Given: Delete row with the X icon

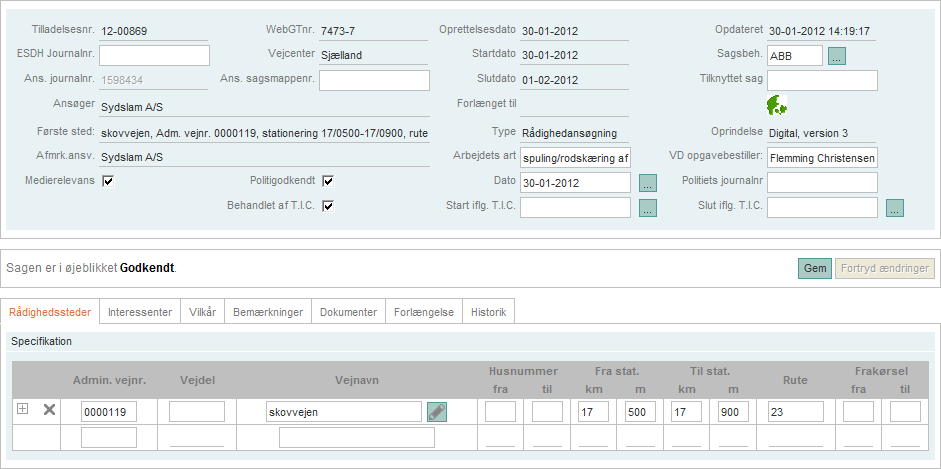Looking at the screenshot, I should tap(49, 410).
